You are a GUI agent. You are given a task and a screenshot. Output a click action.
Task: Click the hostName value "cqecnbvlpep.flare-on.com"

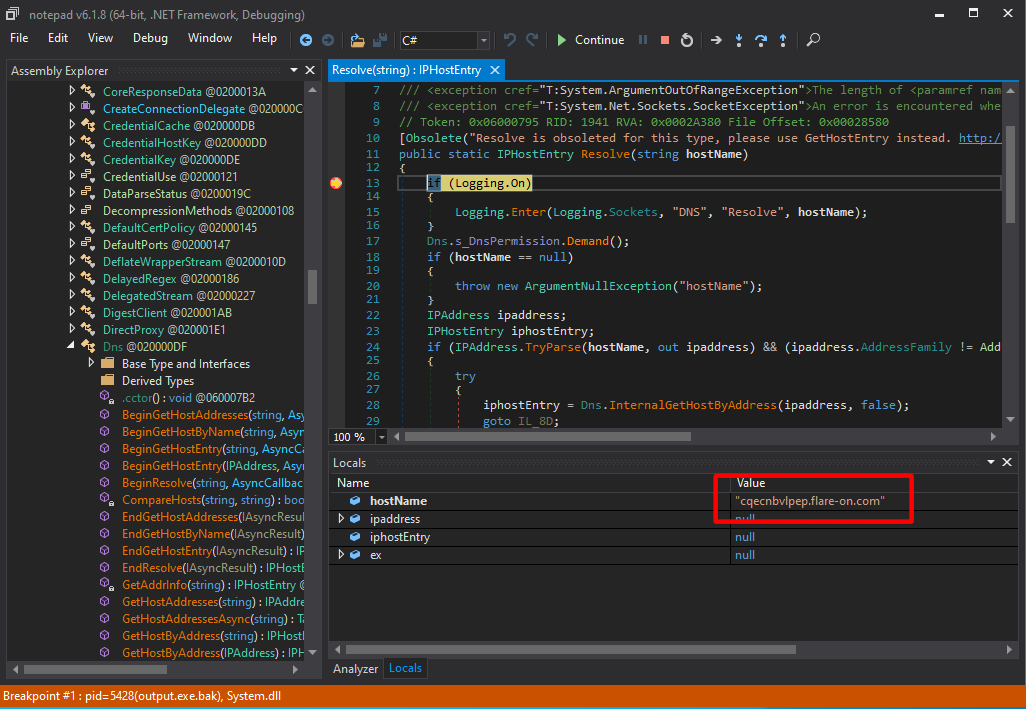[810, 501]
